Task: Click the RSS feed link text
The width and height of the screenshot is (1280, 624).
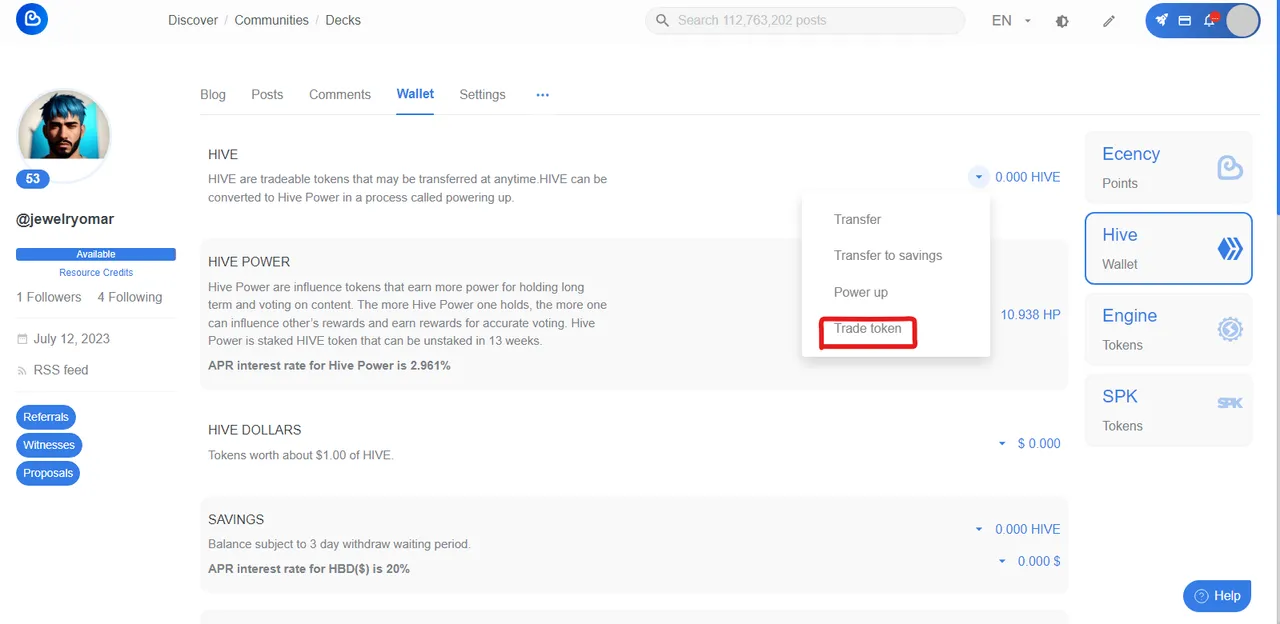Action: (61, 370)
